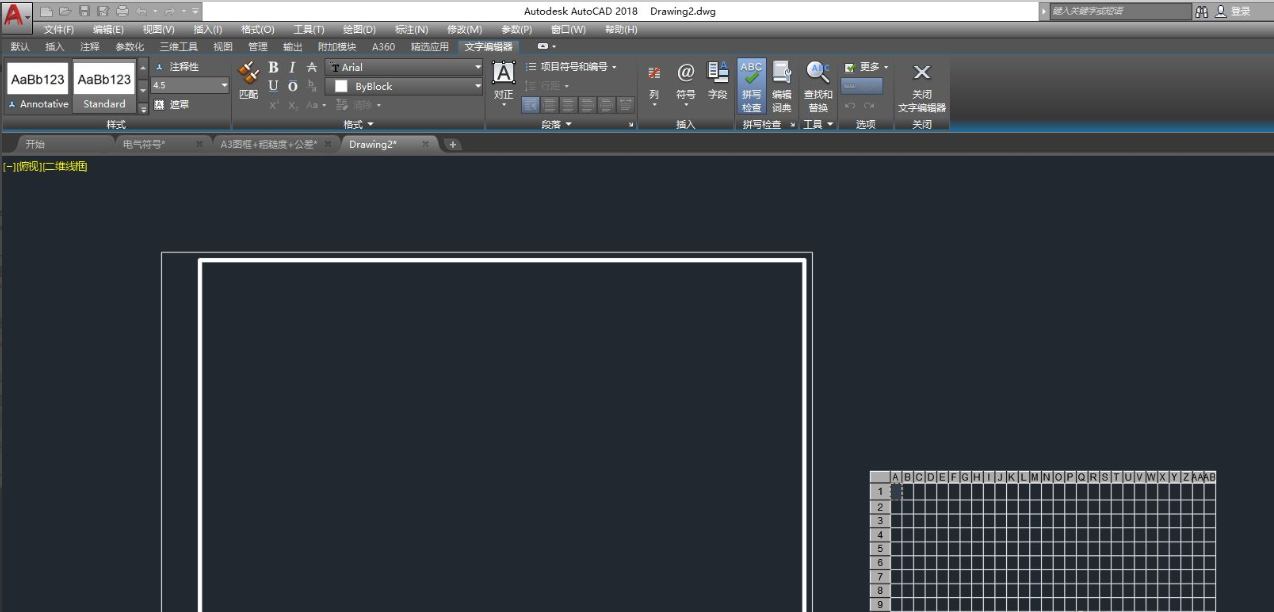The width and height of the screenshot is (1274, 612).
Task: Switch to the A360 ribbon tab
Action: (383, 46)
